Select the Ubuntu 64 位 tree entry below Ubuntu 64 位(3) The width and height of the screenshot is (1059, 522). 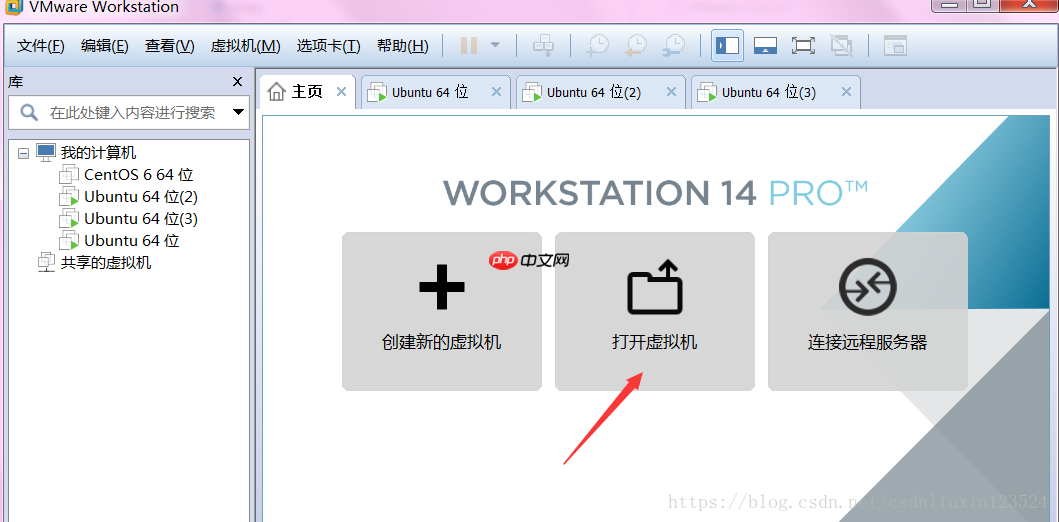[132, 240]
